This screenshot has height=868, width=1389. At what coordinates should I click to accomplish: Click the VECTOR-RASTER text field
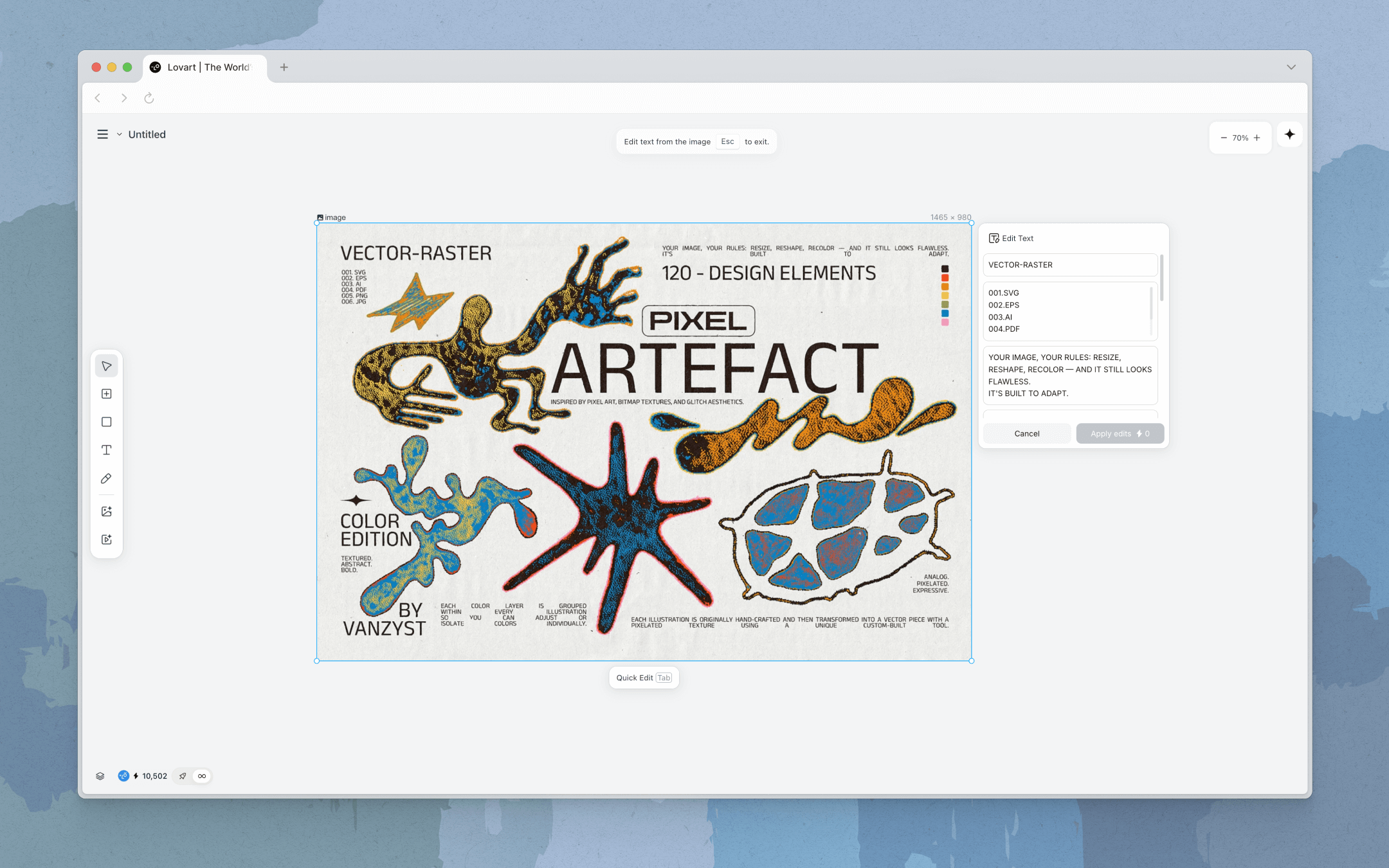[x=1069, y=265]
